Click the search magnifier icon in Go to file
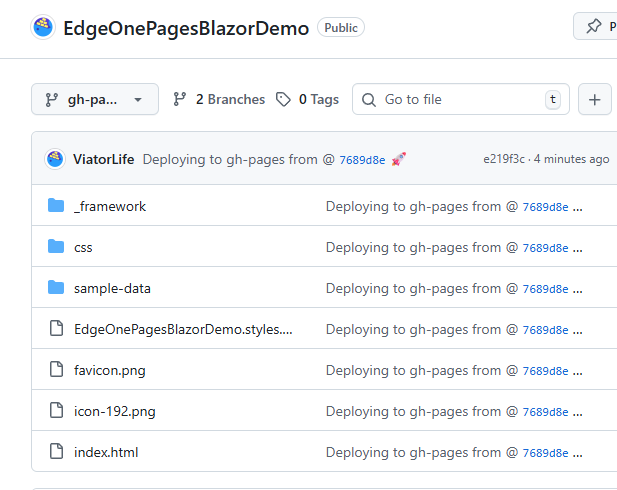Image resolution: width=617 pixels, height=490 pixels. tap(369, 100)
